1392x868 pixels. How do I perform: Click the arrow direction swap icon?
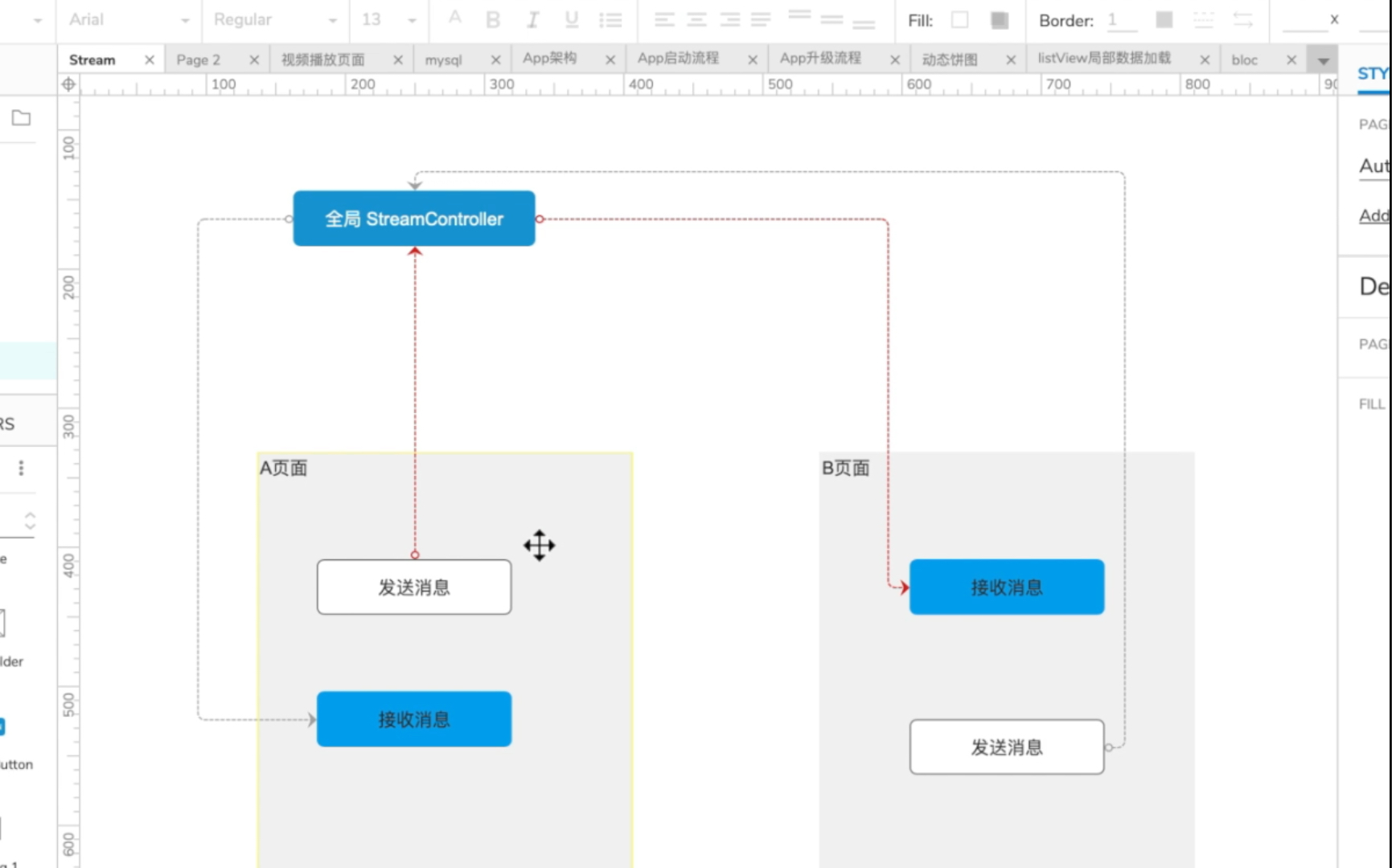point(1243,19)
